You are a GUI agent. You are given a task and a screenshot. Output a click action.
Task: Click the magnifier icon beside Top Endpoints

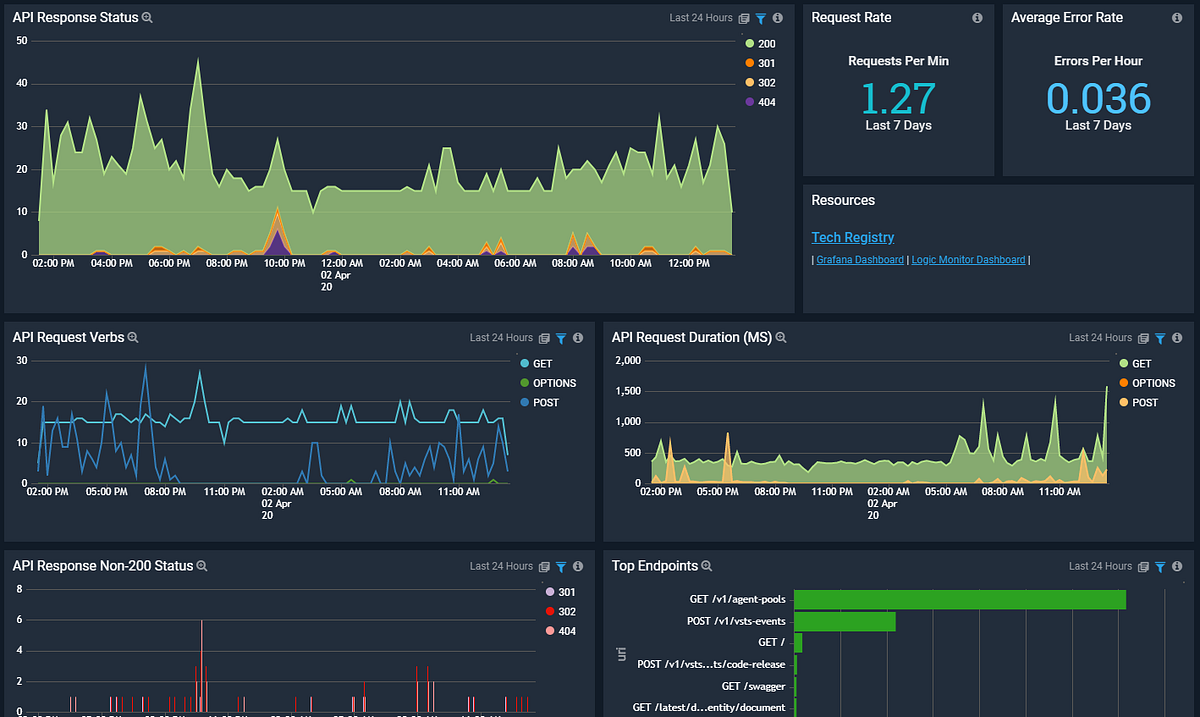click(x=707, y=566)
